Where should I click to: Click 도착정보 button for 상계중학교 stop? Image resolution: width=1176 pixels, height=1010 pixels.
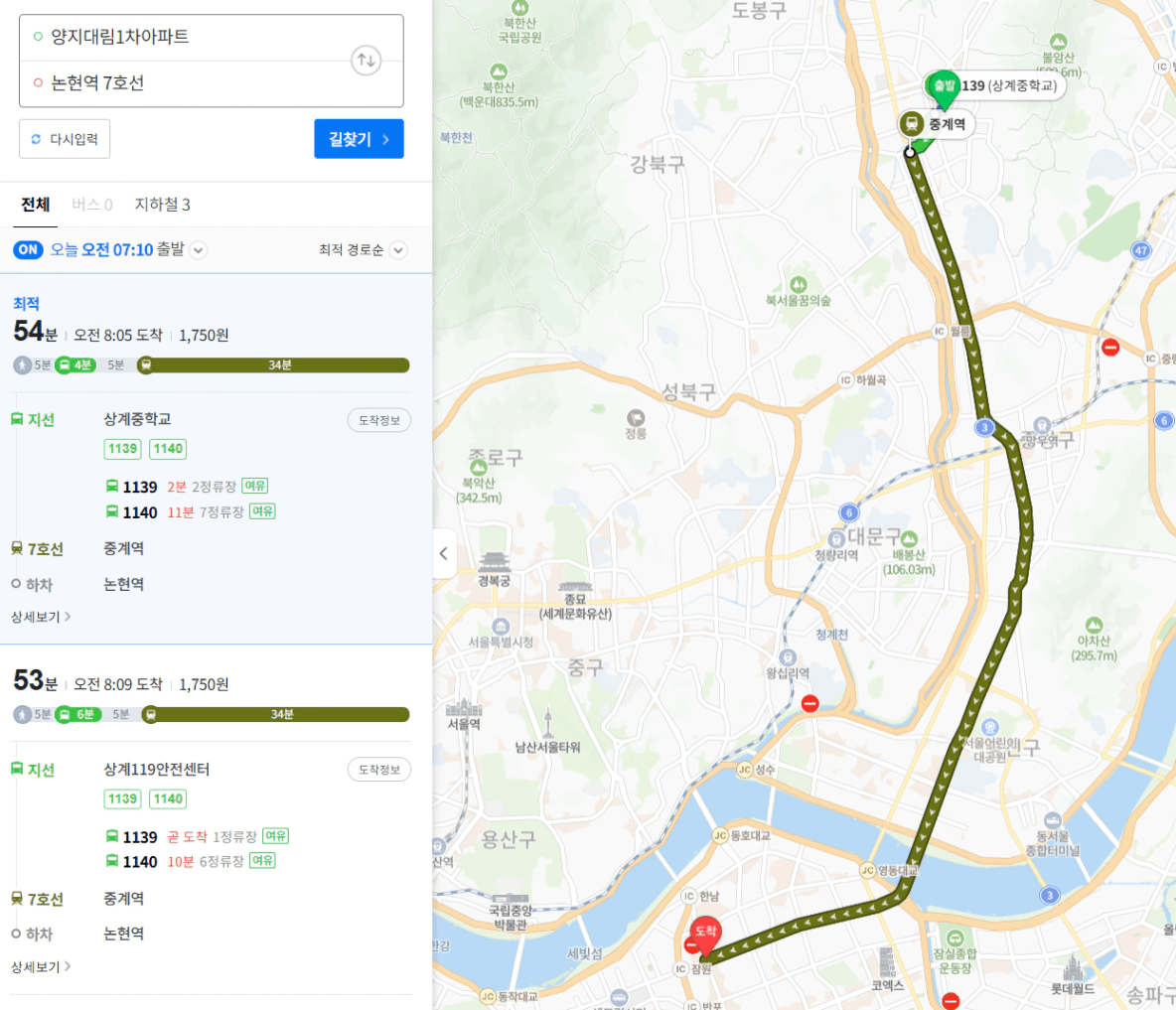click(x=378, y=420)
